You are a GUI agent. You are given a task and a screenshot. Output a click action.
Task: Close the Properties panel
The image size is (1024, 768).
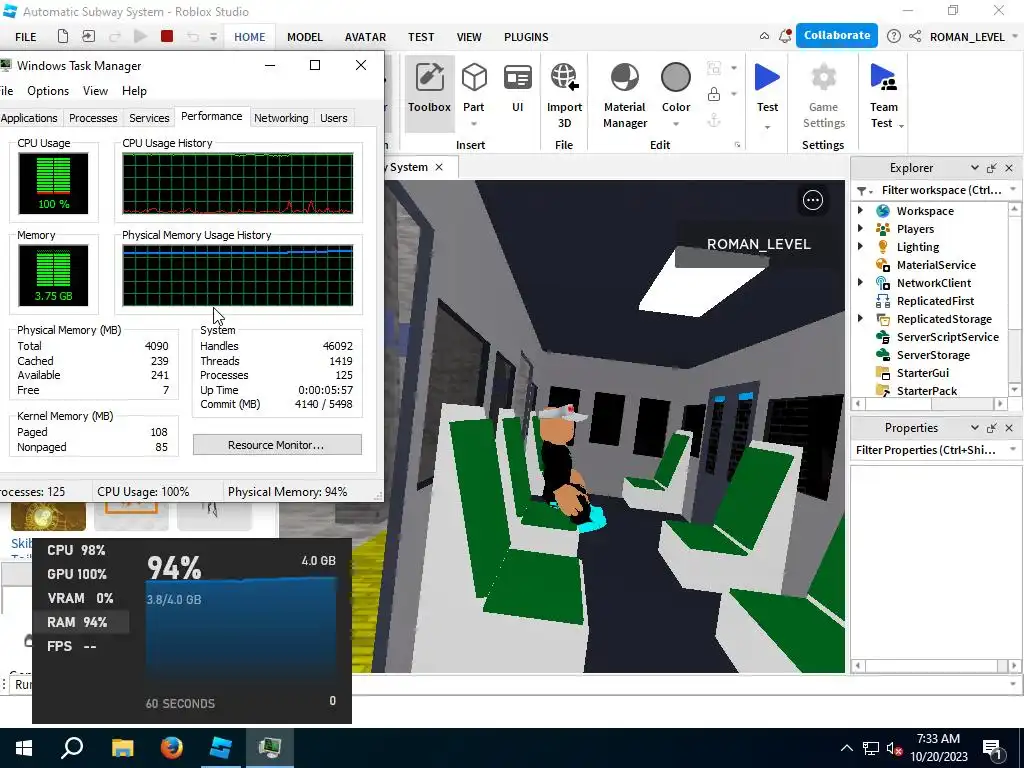pyautogui.click(x=1009, y=428)
